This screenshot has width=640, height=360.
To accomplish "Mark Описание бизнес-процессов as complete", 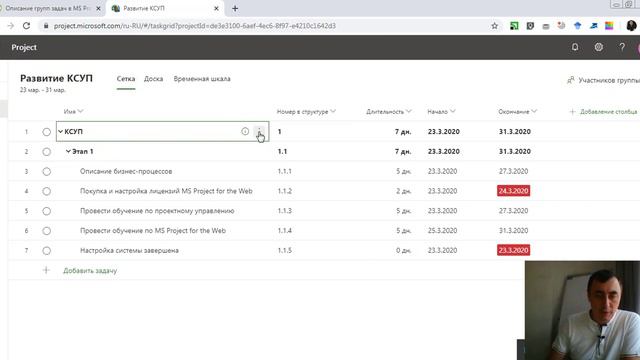I will tap(47, 171).
